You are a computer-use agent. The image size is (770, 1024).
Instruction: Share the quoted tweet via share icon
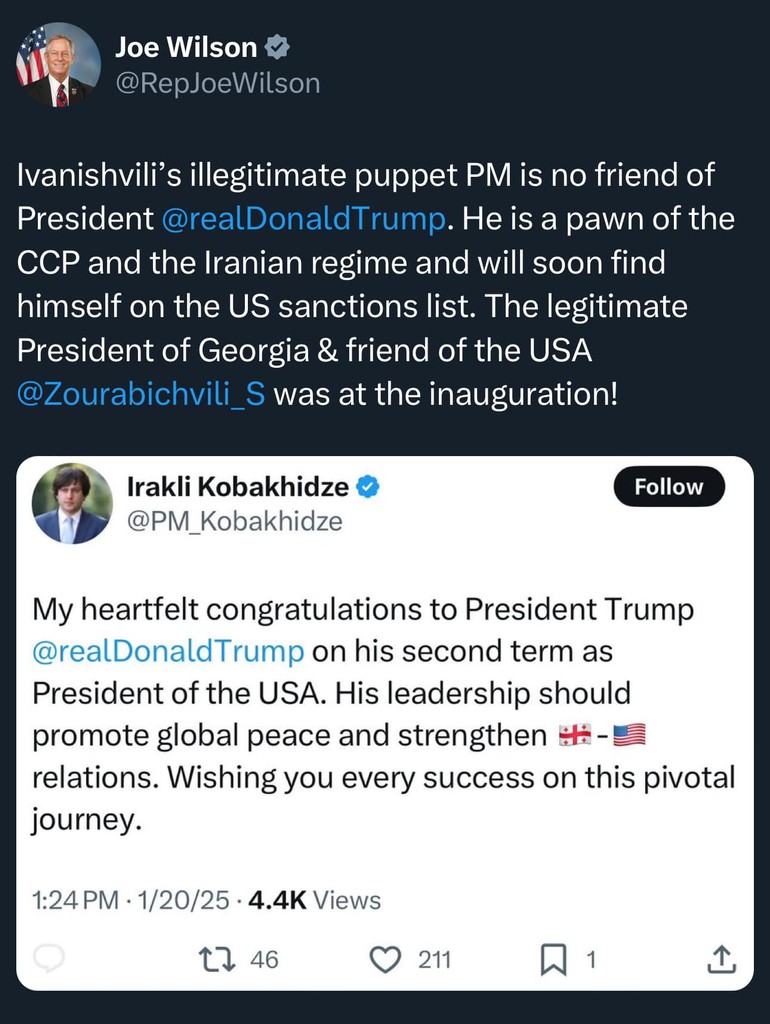click(x=722, y=959)
